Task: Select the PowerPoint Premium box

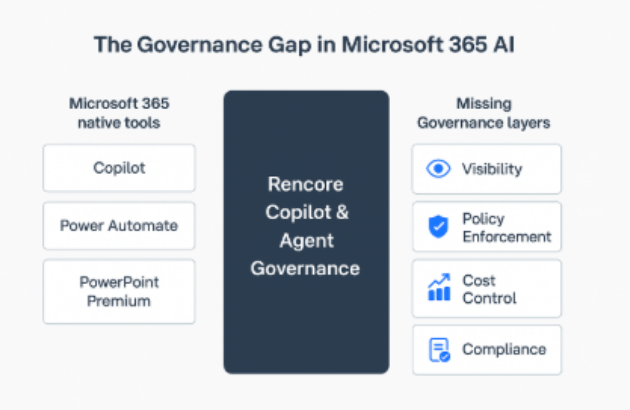Action: [x=119, y=292]
